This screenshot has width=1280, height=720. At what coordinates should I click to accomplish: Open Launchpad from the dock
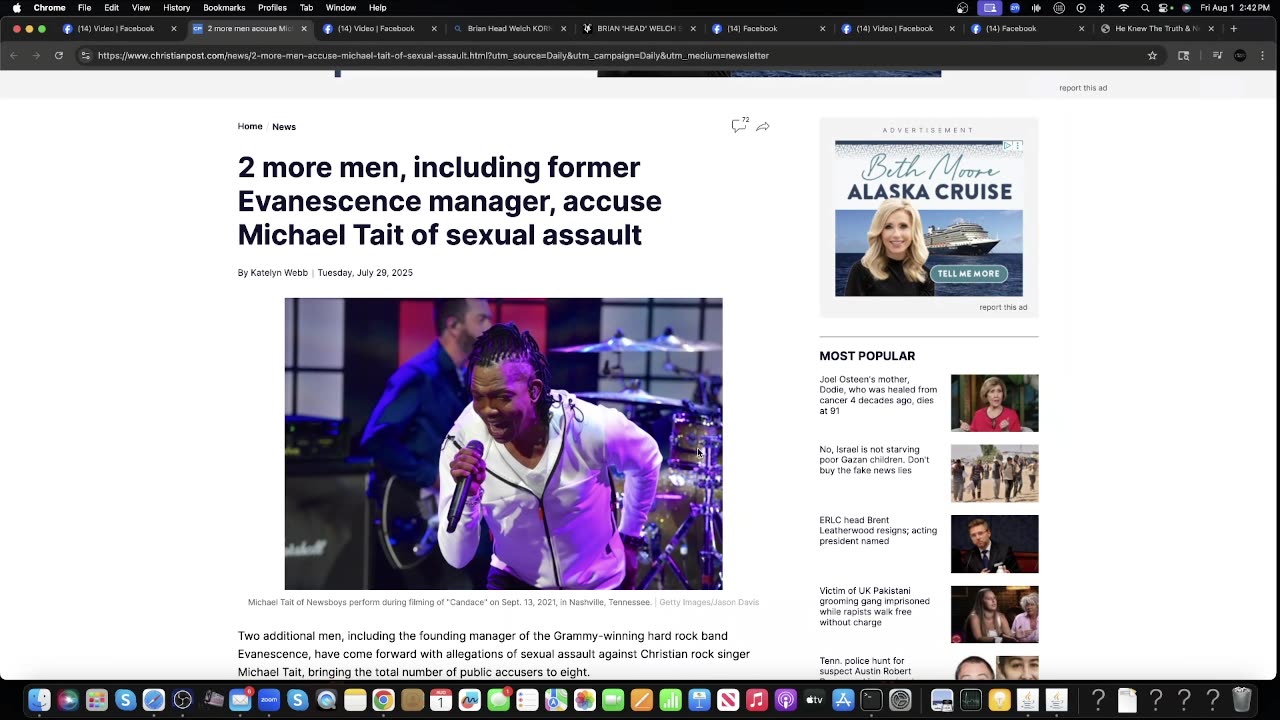[97, 700]
